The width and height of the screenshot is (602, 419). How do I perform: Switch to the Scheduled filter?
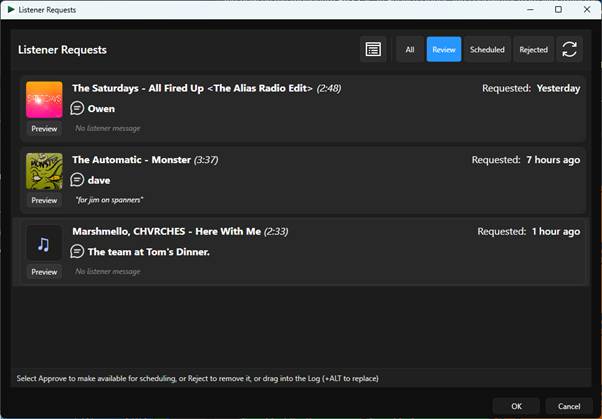point(487,49)
